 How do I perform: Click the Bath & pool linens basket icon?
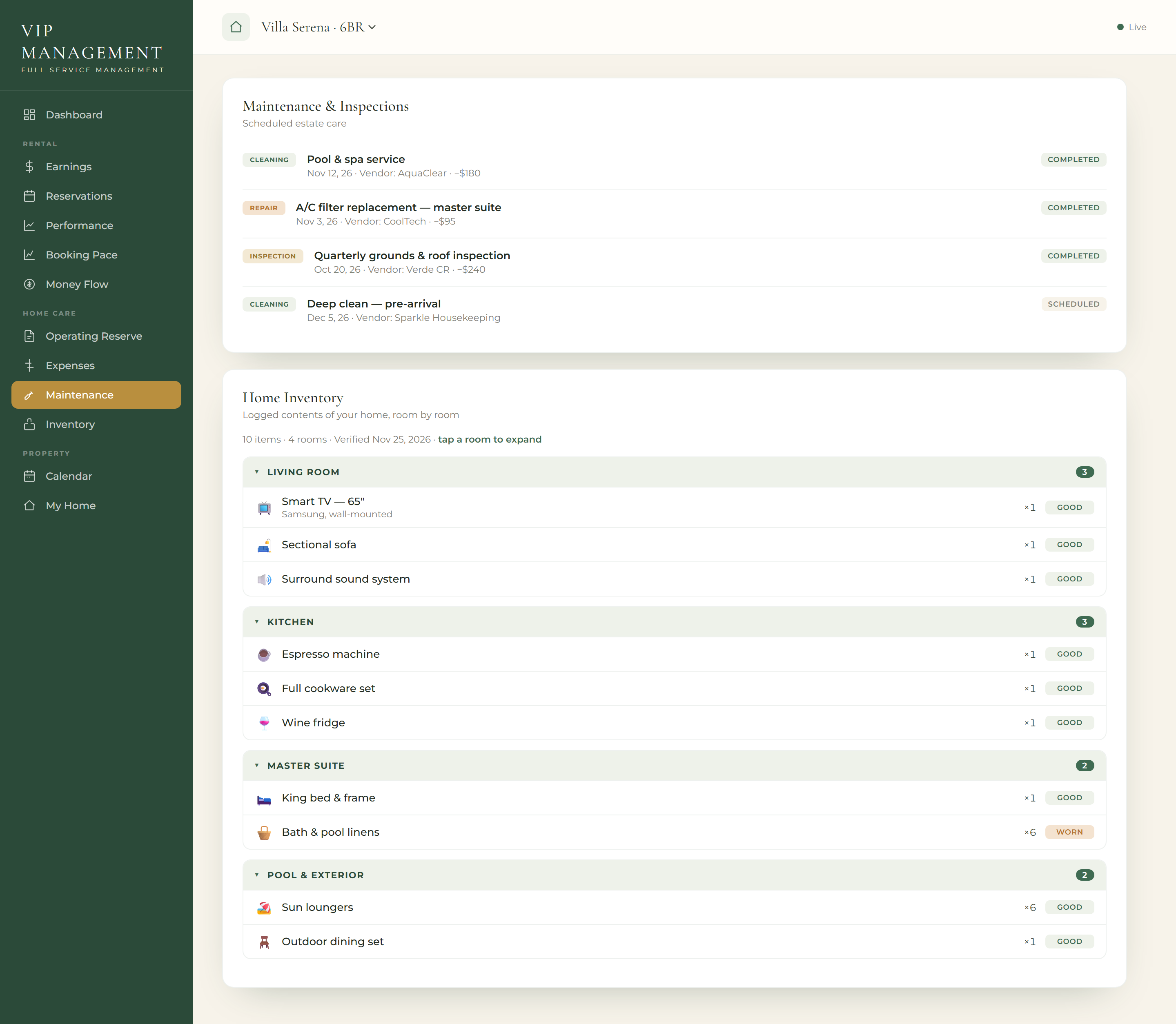click(264, 833)
